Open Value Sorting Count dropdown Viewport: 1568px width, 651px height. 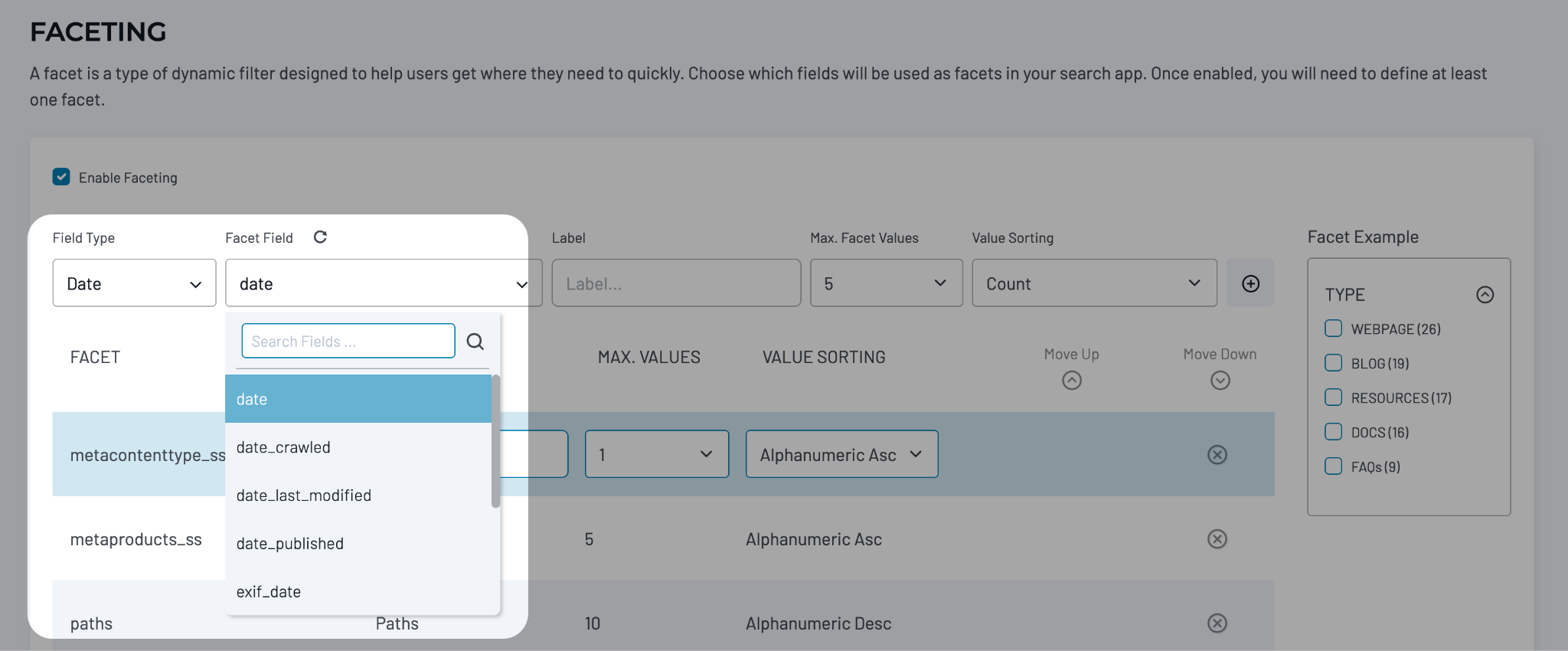pyautogui.click(x=1094, y=283)
